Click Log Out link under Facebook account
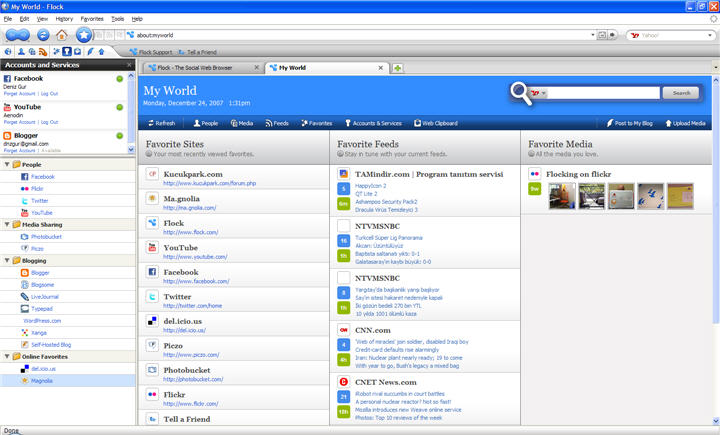720x435 pixels. tap(49, 93)
